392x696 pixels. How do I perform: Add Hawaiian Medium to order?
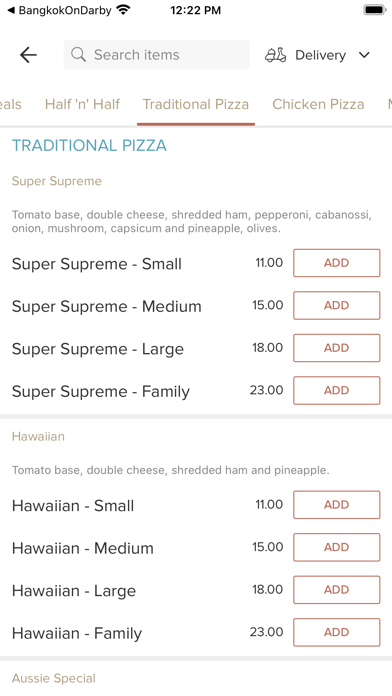coord(337,547)
